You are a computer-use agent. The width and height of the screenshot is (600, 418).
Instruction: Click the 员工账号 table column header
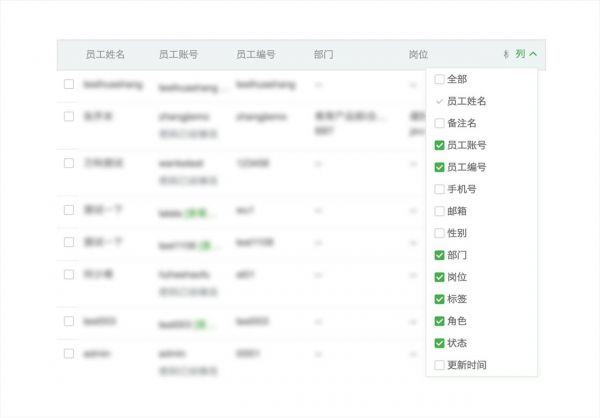[x=178, y=55]
